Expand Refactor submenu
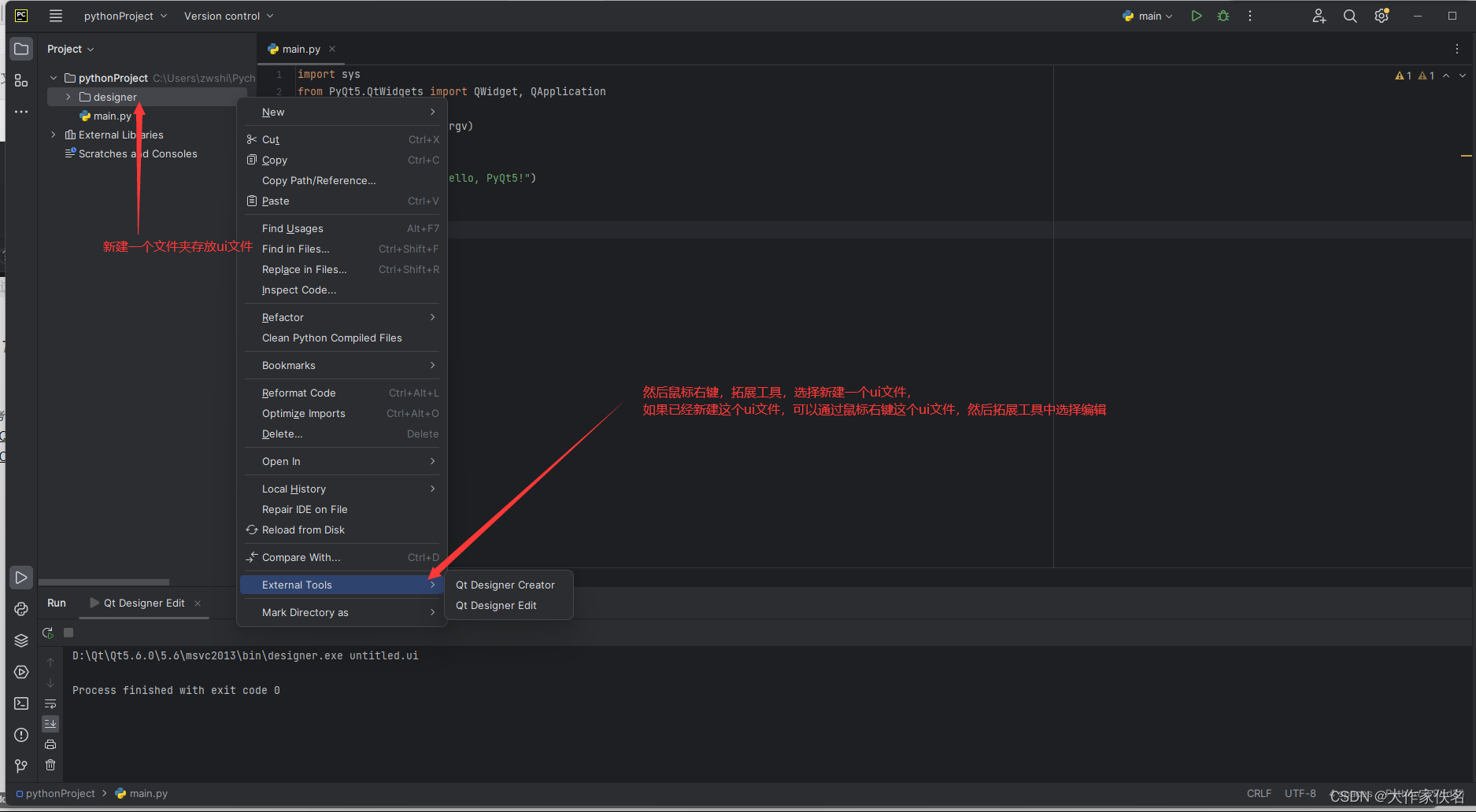This screenshot has height=812, width=1476. pyautogui.click(x=342, y=317)
